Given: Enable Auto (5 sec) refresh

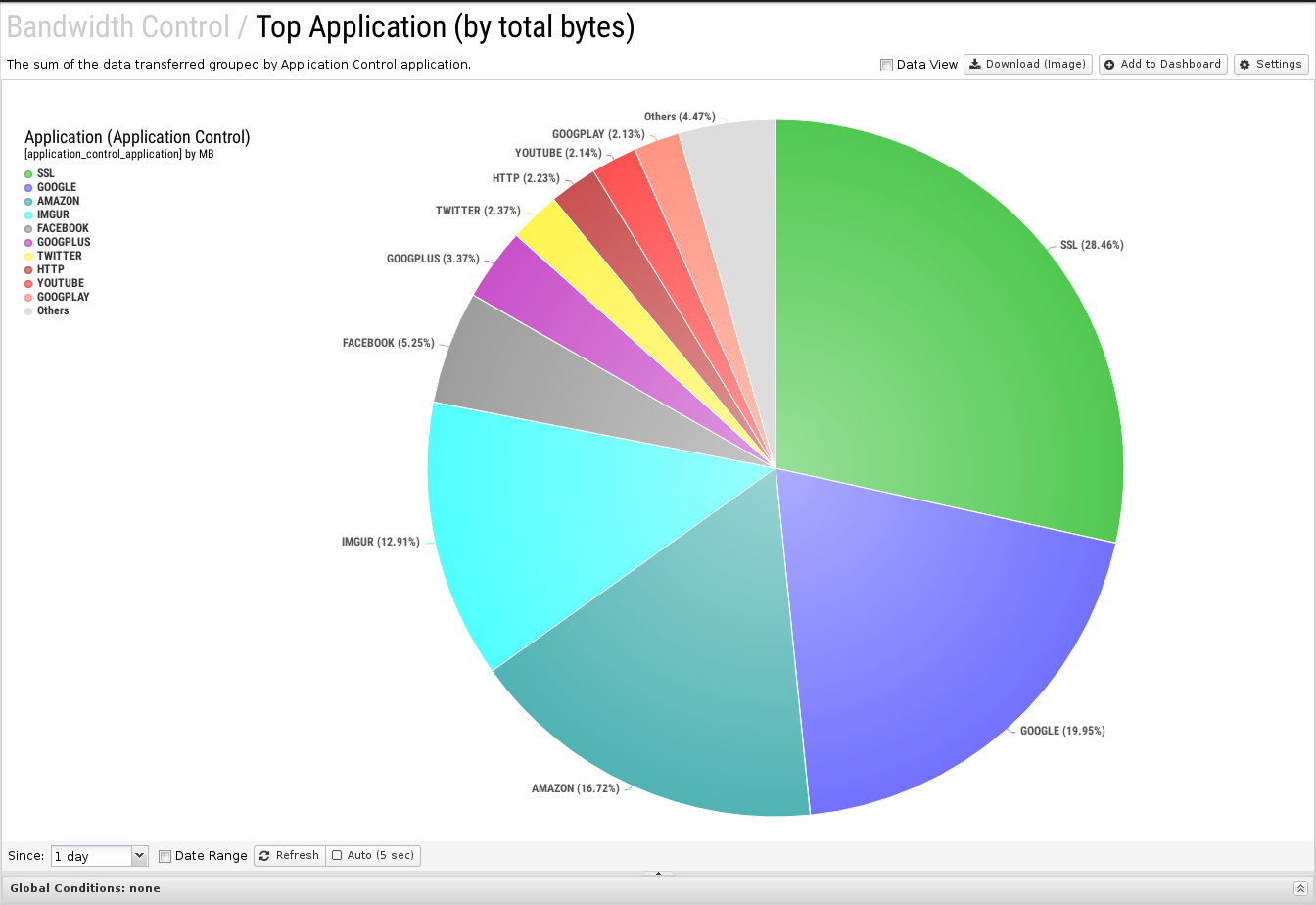Looking at the screenshot, I should [373, 855].
